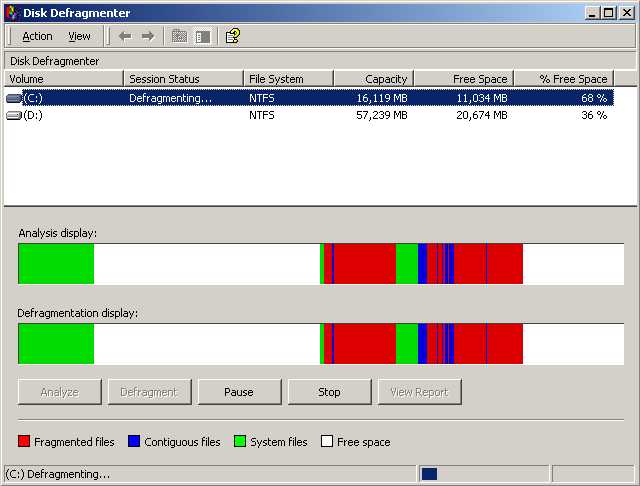Click the Pause button
The image size is (640, 486).
click(239, 392)
